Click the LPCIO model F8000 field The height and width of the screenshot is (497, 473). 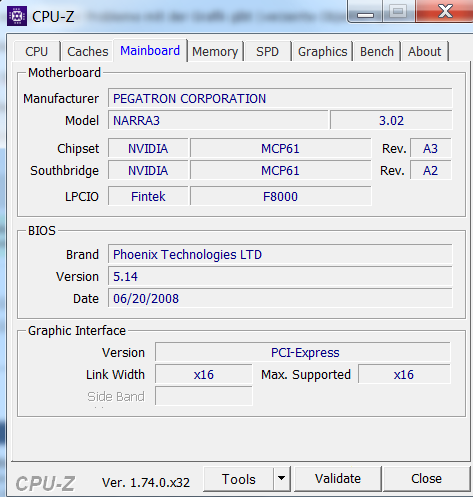[280, 196]
